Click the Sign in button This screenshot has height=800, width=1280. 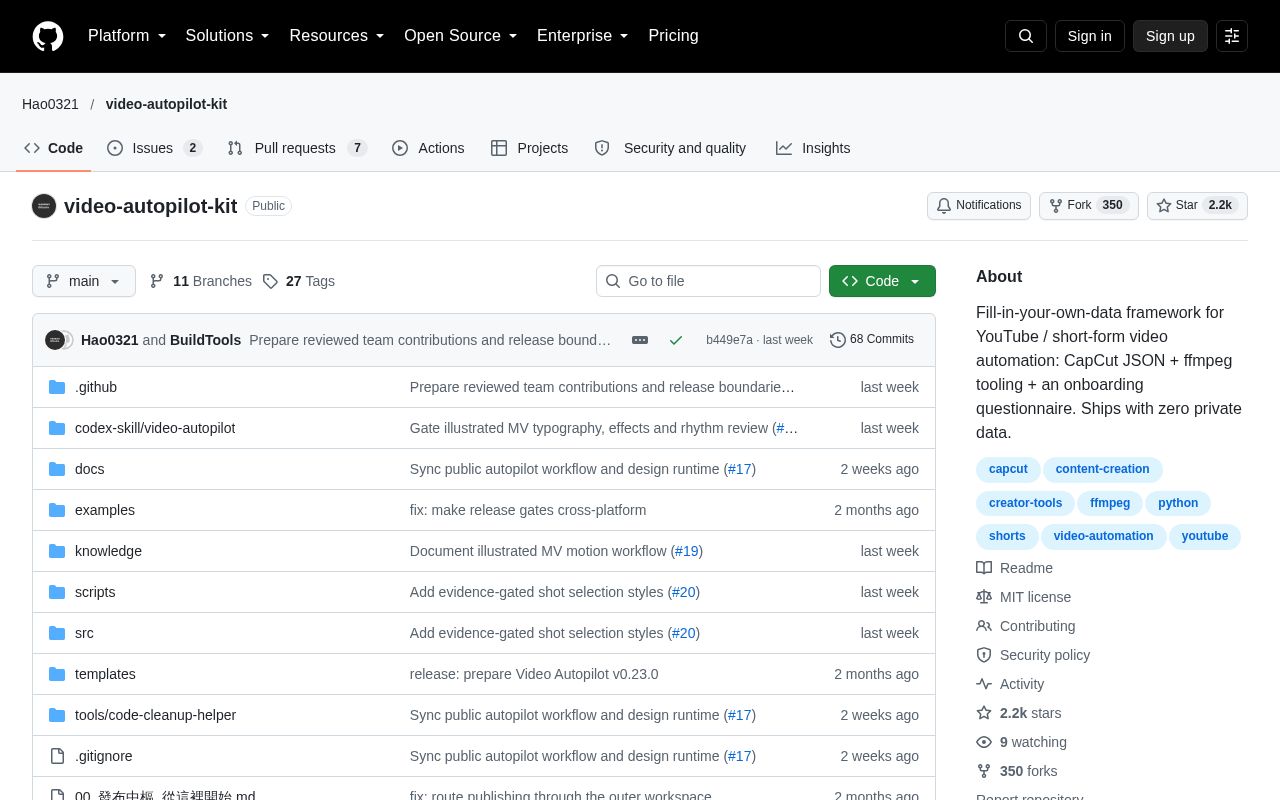[x=1090, y=36]
